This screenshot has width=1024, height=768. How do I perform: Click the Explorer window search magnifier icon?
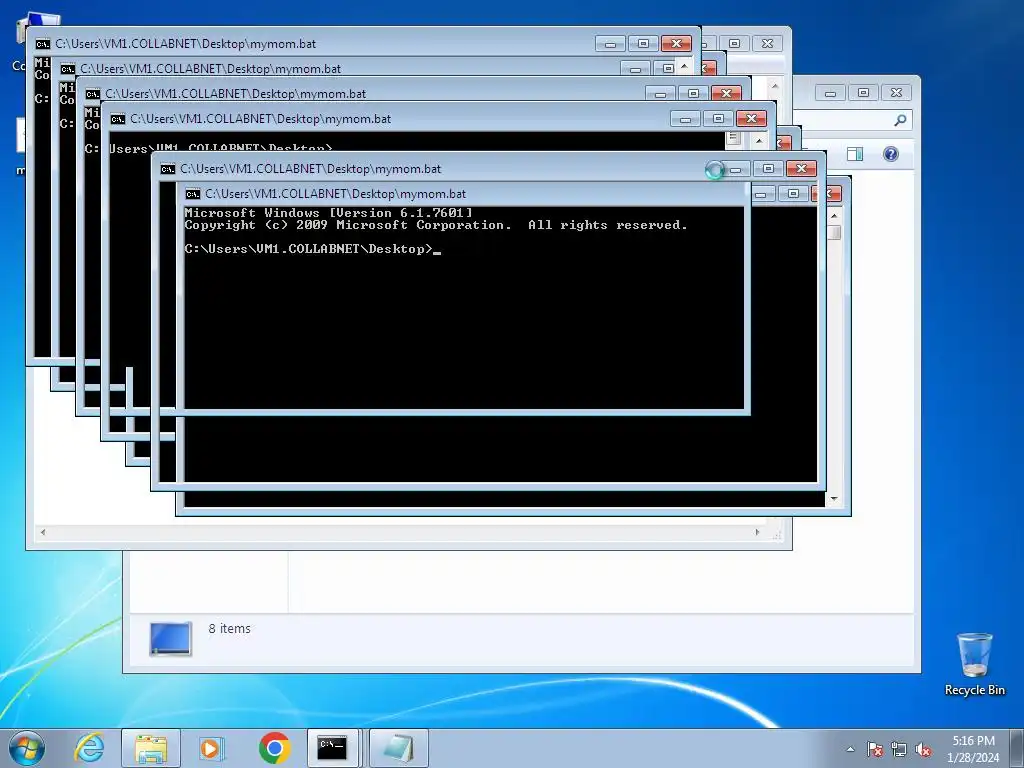(900, 120)
